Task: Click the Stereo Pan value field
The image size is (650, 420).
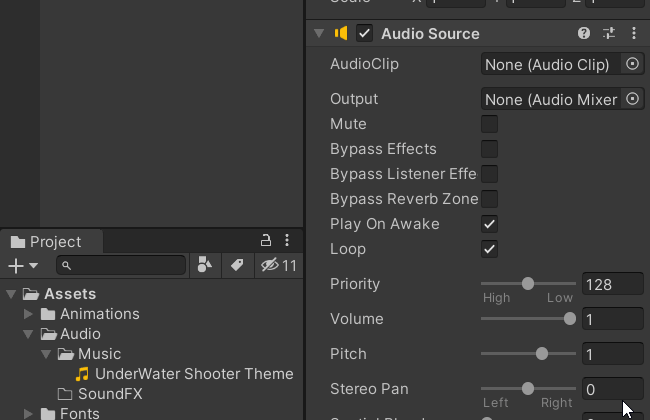Action: click(613, 388)
